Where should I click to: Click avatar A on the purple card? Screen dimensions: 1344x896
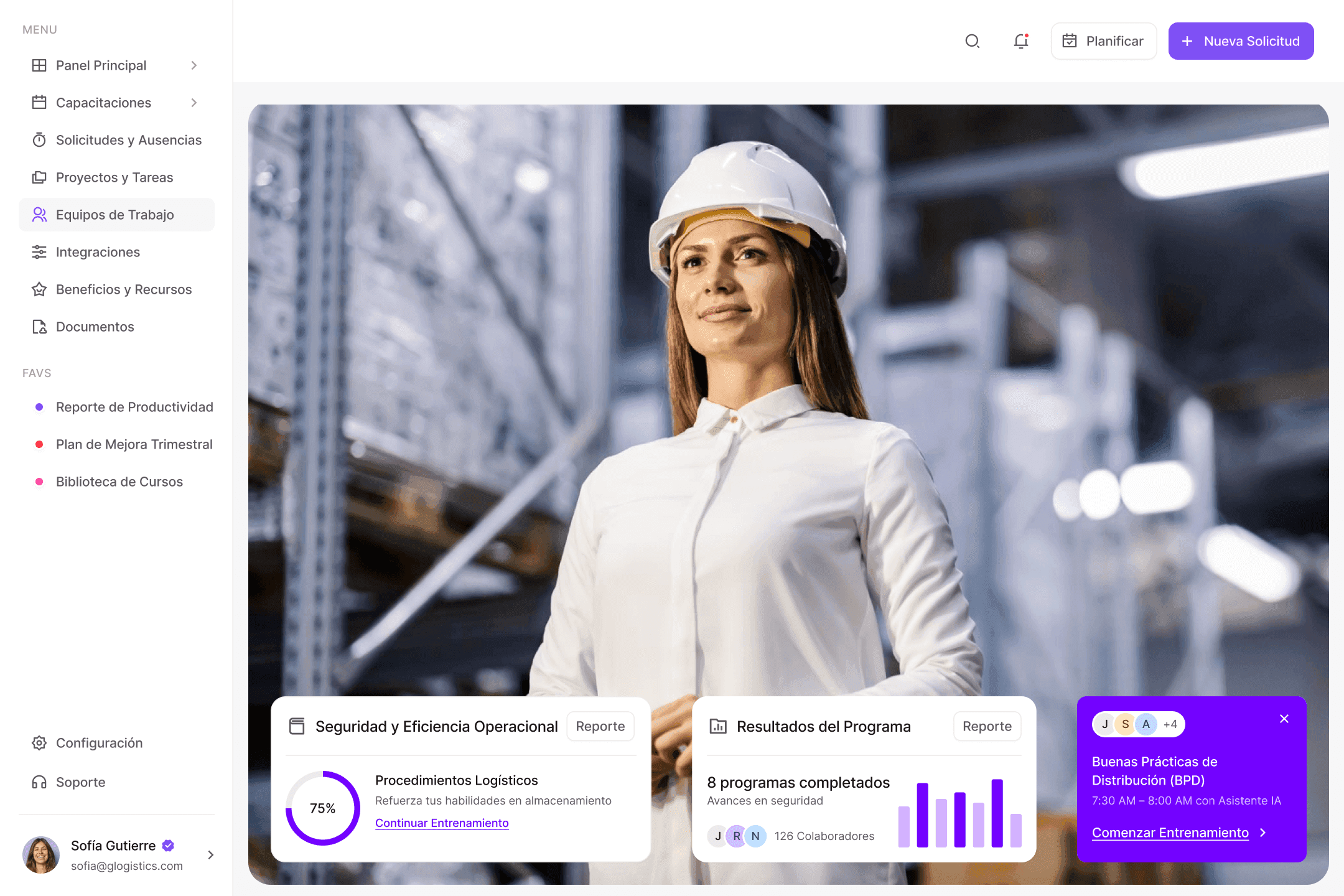click(x=1146, y=724)
